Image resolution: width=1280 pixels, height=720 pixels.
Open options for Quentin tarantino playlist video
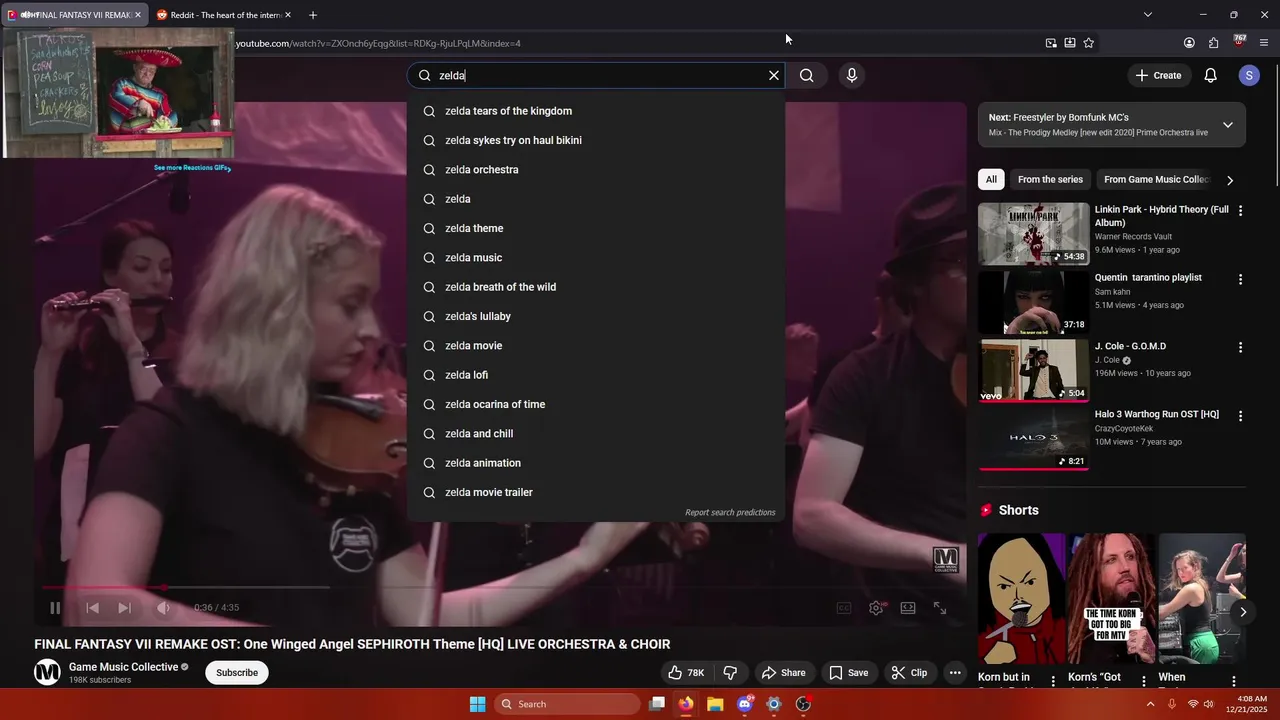[x=1240, y=279]
